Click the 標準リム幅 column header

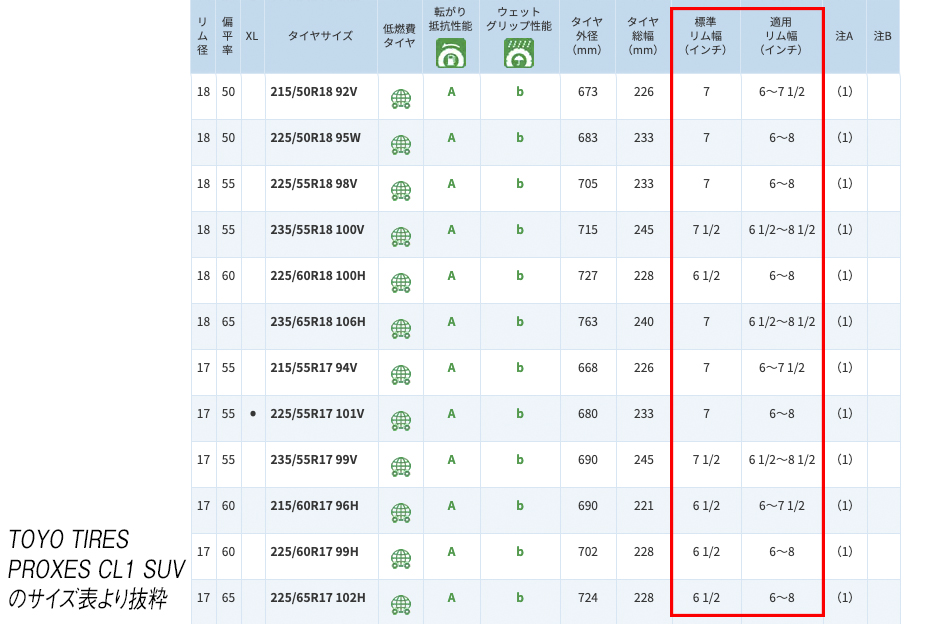(706, 35)
